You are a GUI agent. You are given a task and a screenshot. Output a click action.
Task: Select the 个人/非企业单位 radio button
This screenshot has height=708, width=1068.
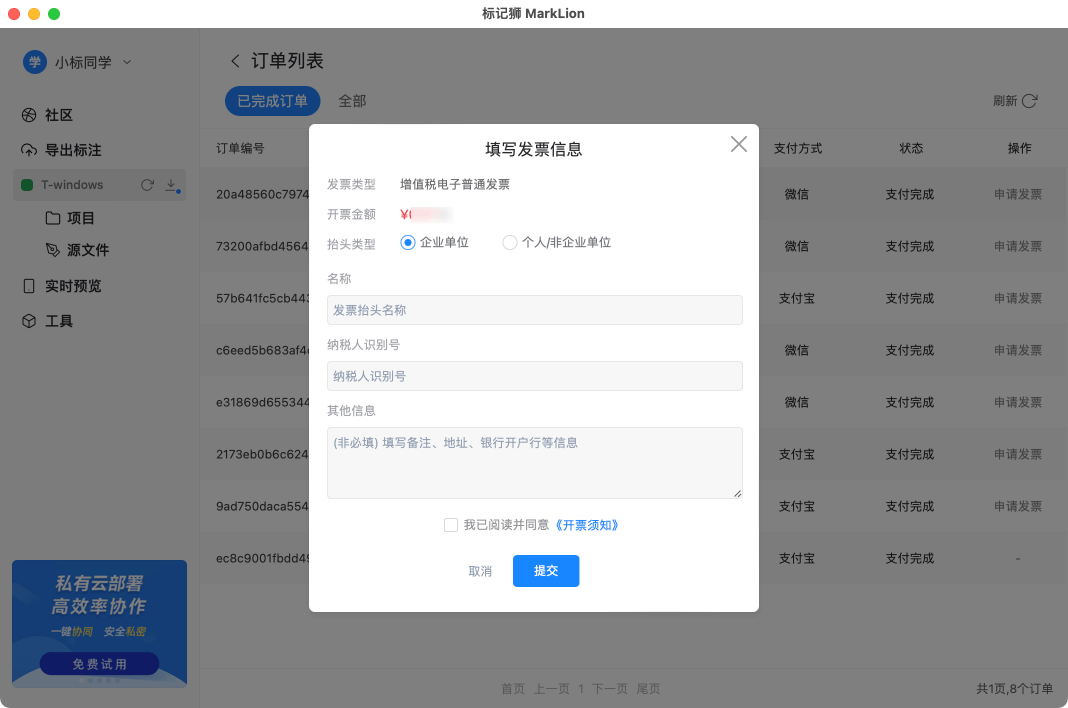tap(510, 241)
